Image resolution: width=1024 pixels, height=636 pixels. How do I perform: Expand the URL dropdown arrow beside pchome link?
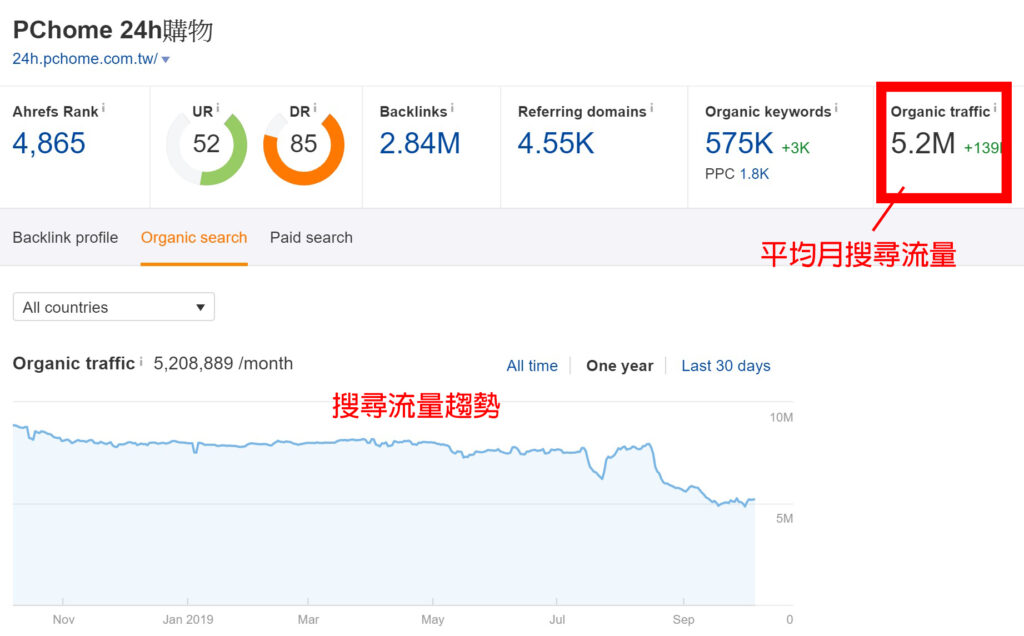(x=166, y=59)
